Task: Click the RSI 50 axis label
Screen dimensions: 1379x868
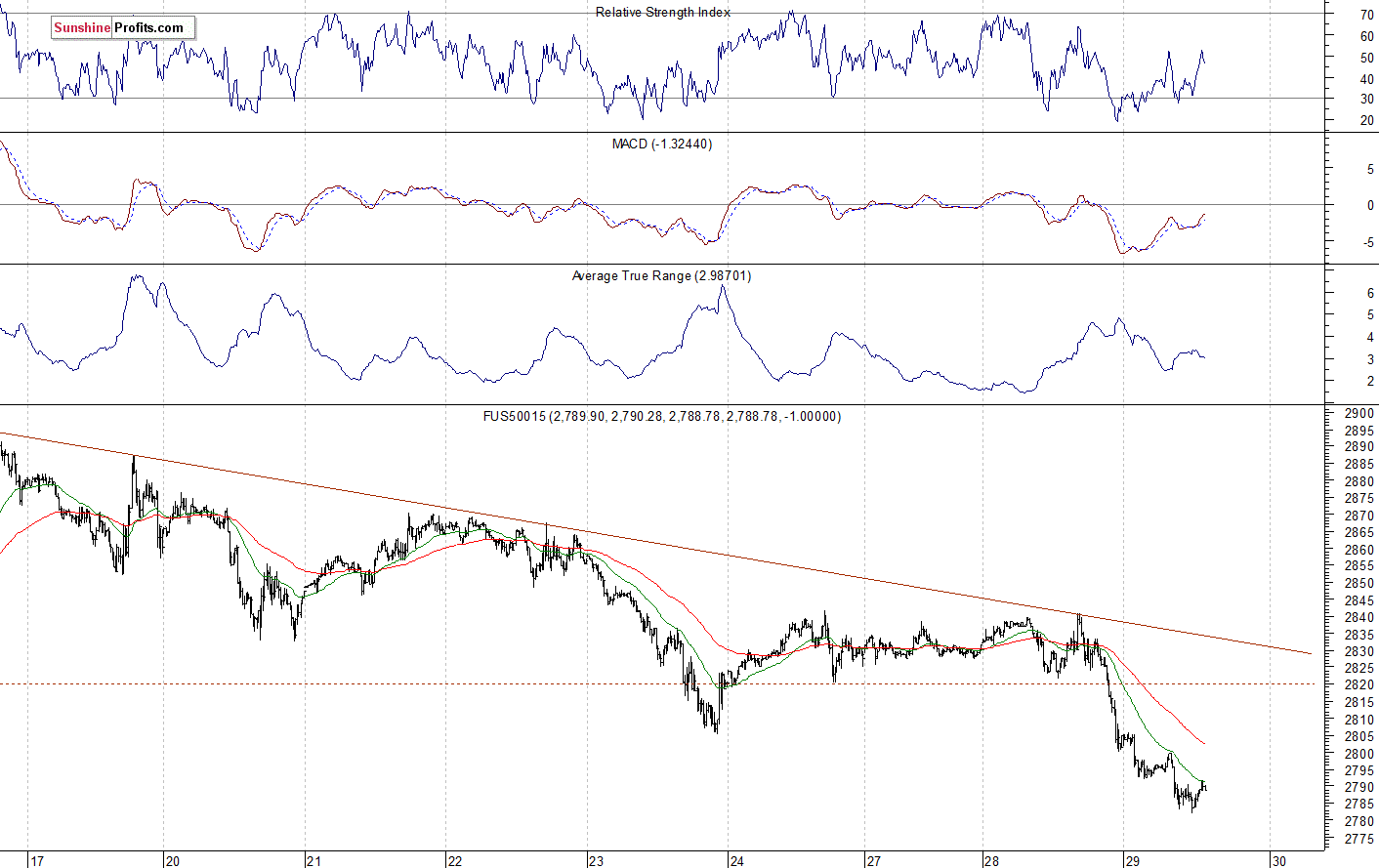Action: [x=1366, y=58]
